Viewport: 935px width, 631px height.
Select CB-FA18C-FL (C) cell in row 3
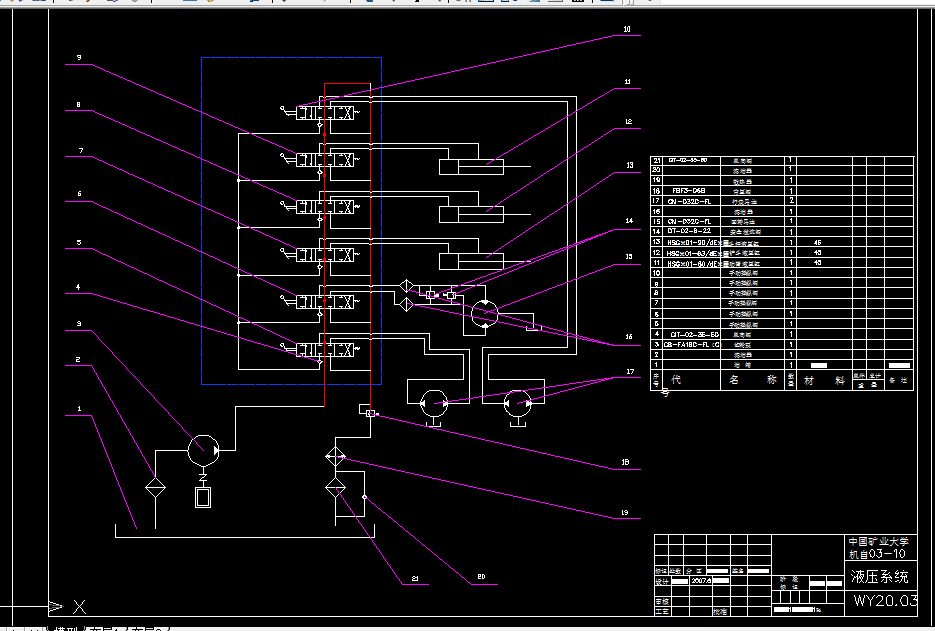click(692, 345)
